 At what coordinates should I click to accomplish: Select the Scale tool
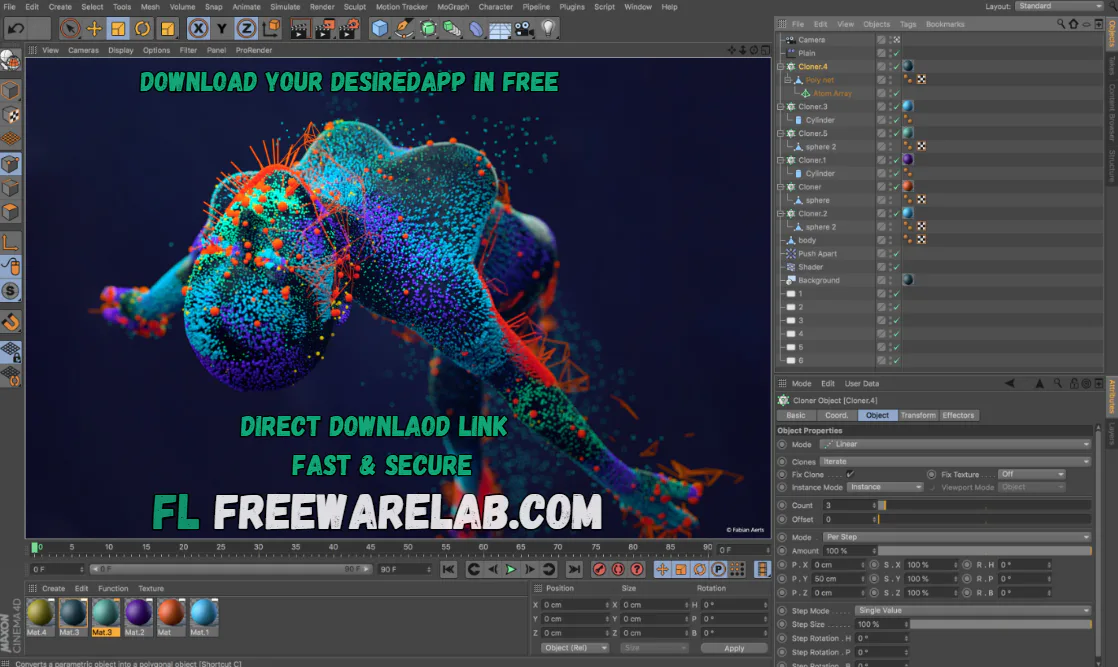pyautogui.click(x=120, y=28)
